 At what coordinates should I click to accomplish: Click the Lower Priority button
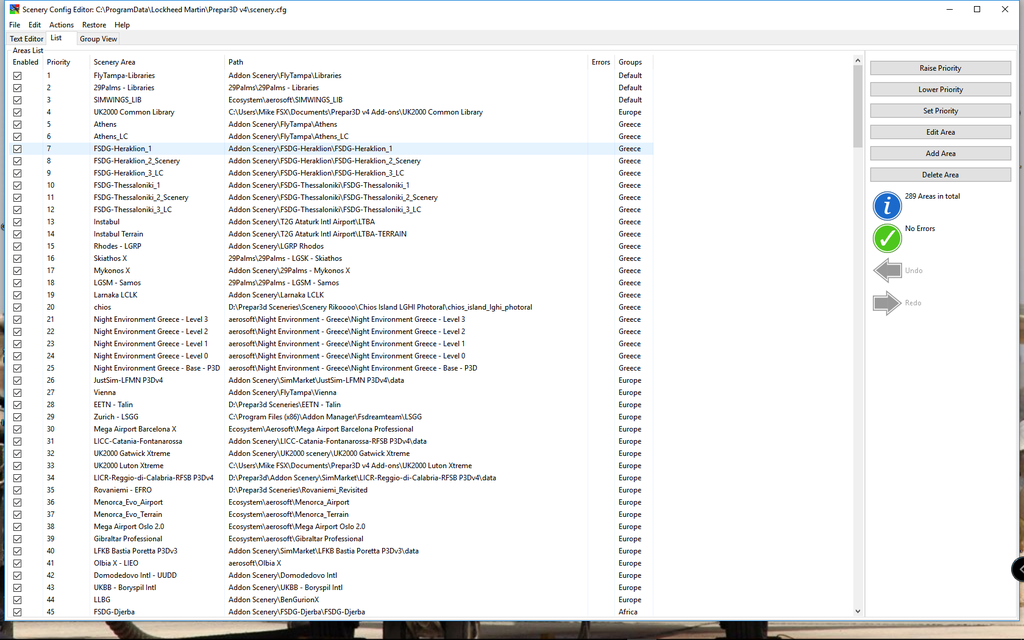tap(940, 89)
